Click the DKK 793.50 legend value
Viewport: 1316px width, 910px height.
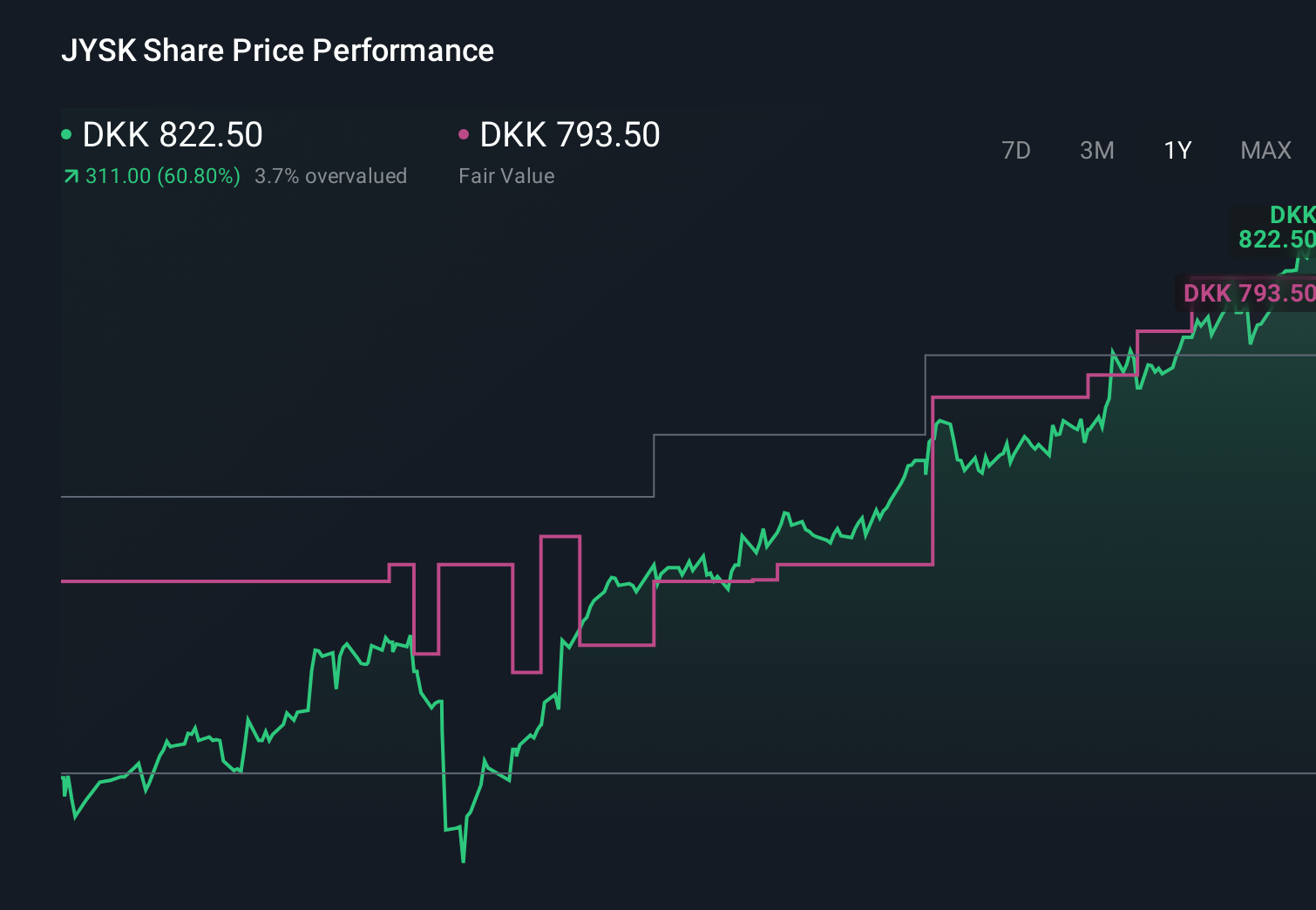[x=570, y=135]
